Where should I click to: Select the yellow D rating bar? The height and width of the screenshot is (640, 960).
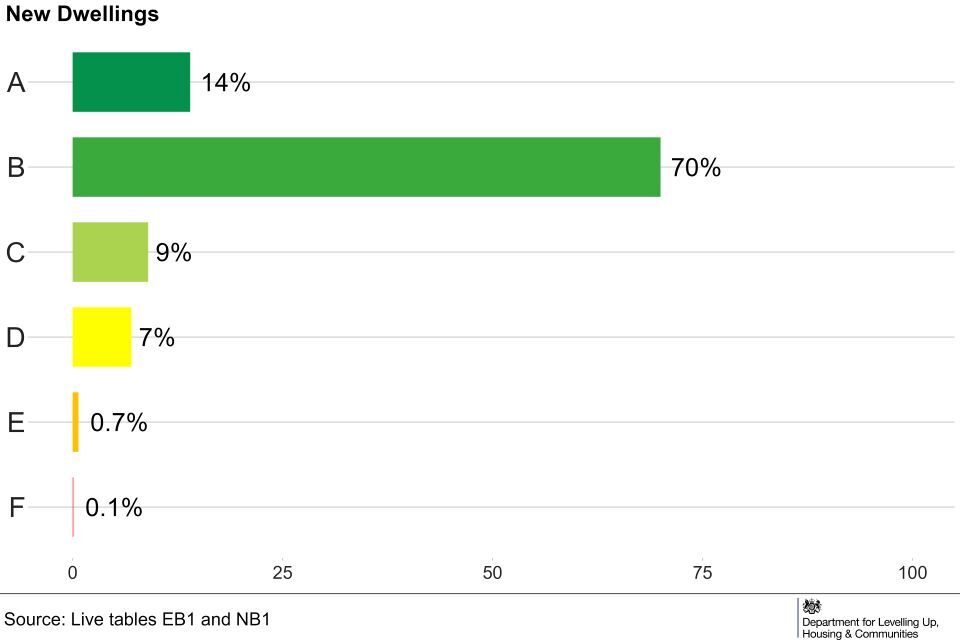[101, 337]
